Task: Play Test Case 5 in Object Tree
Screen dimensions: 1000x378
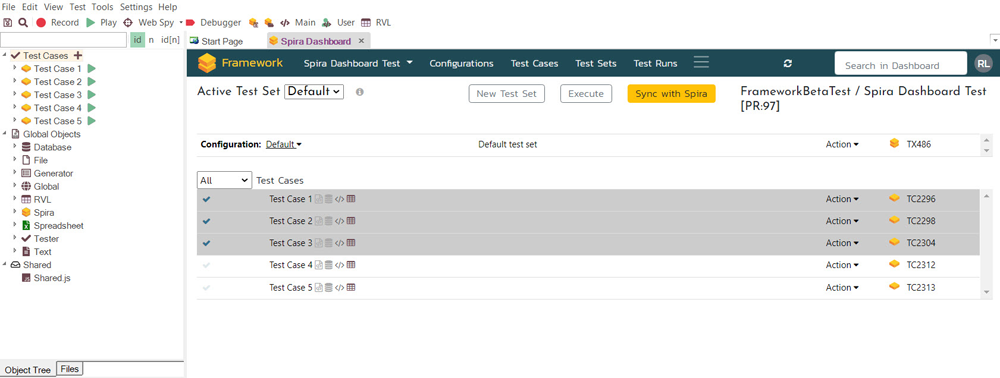Action: 92,120
